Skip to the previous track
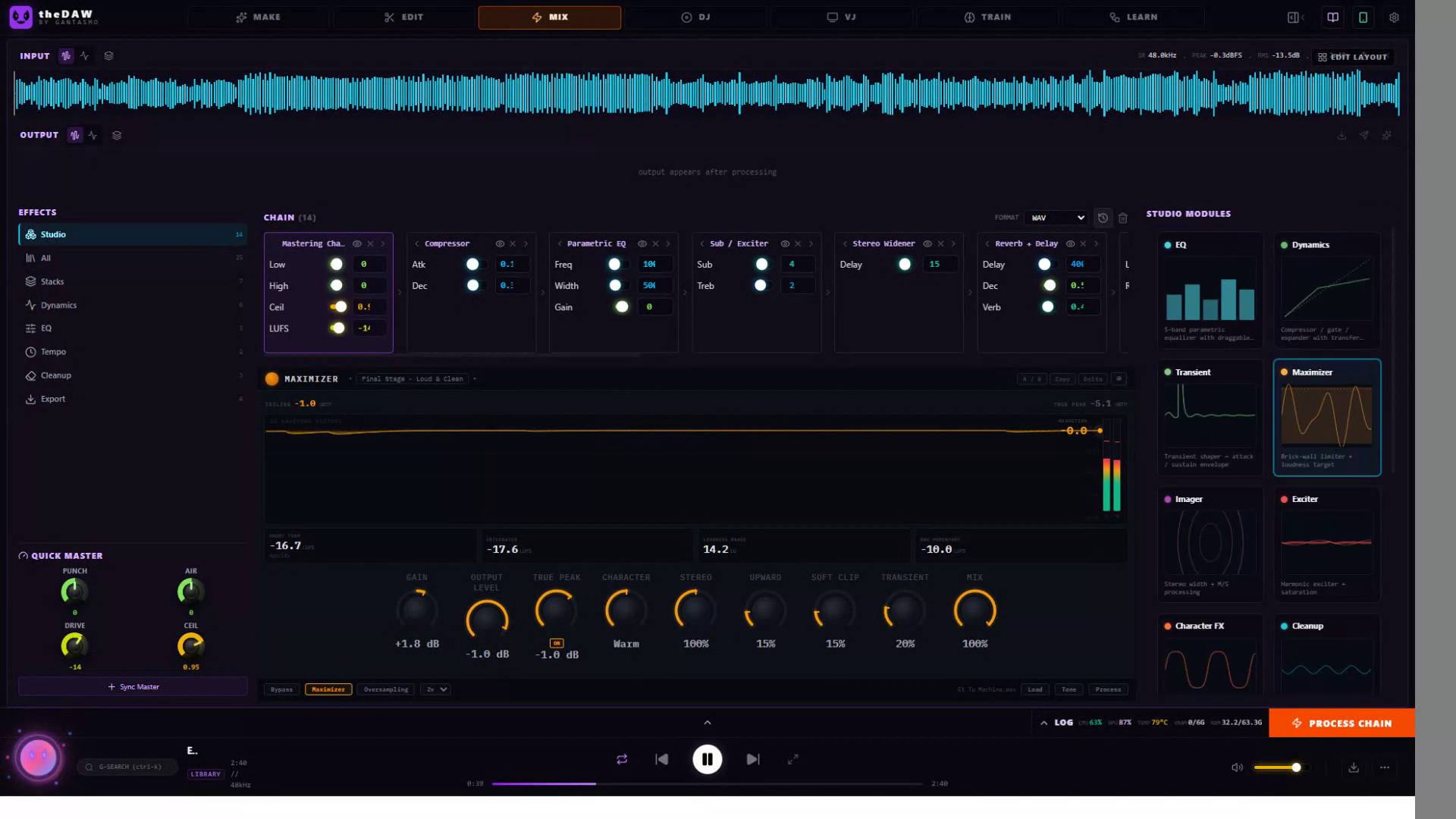This screenshot has width=1456, height=819. [x=661, y=759]
